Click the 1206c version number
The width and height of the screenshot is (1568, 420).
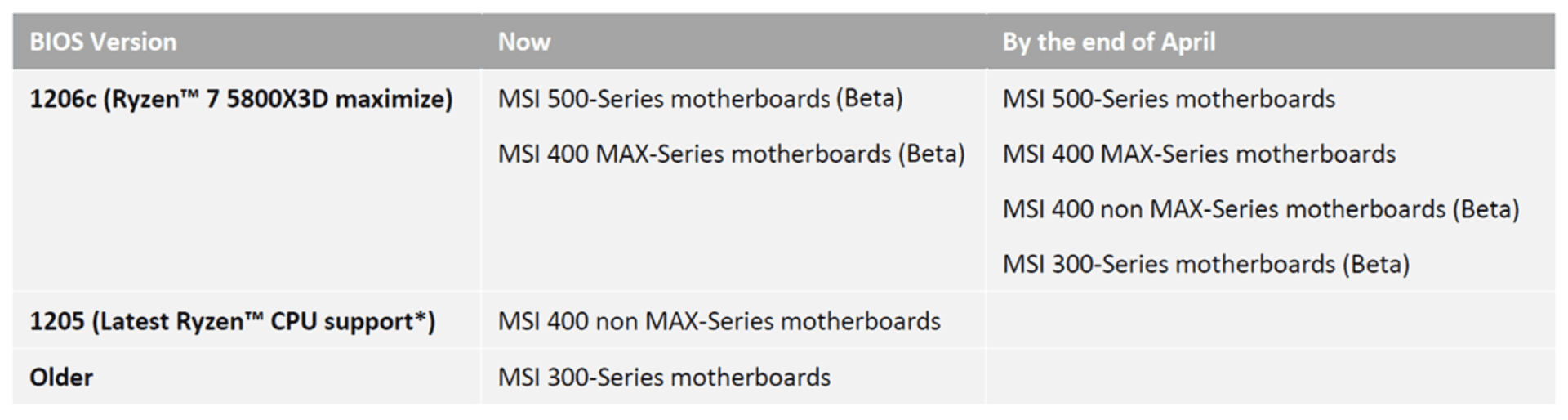pos(62,99)
